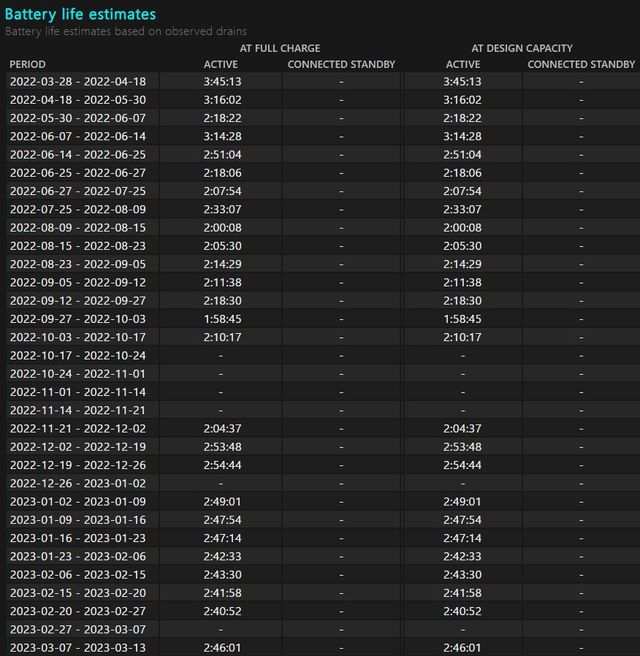Viewport: 640px width, 656px height.
Task: Select the period 2022-06-14 - 2022-06-25 cell
Action: (78, 155)
